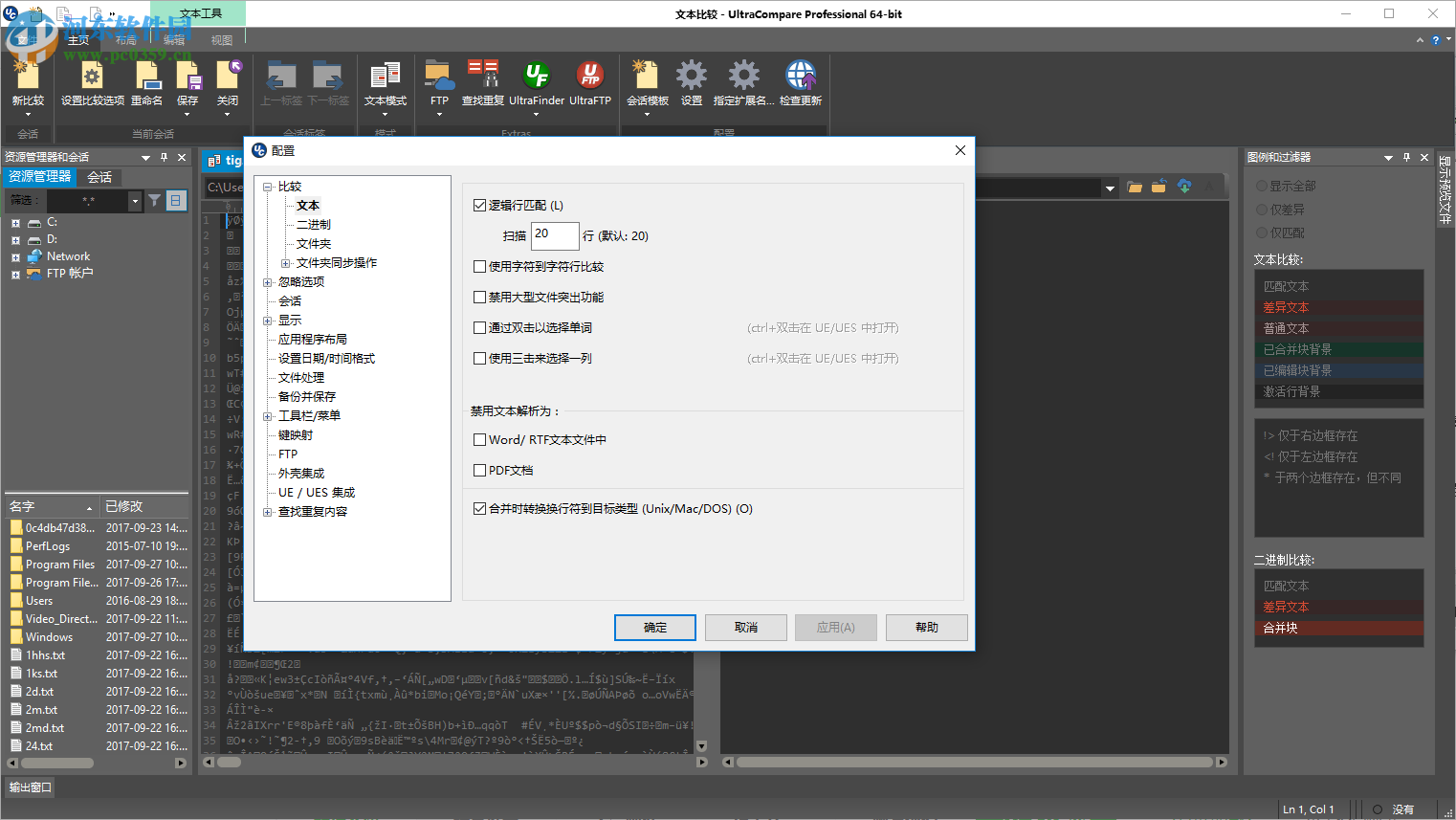Expand the 显示 settings branch

pyautogui.click(x=269, y=320)
